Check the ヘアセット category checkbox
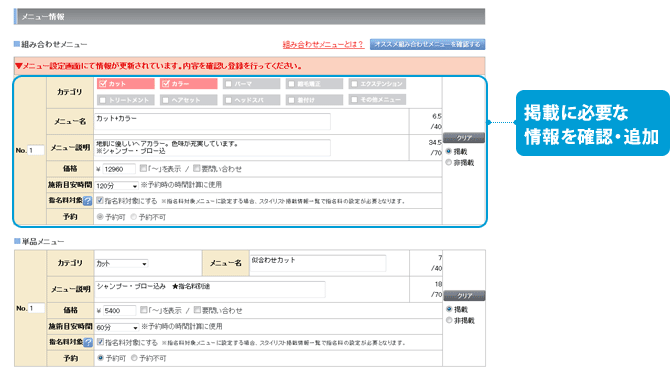The image size is (670, 385). tap(166, 100)
